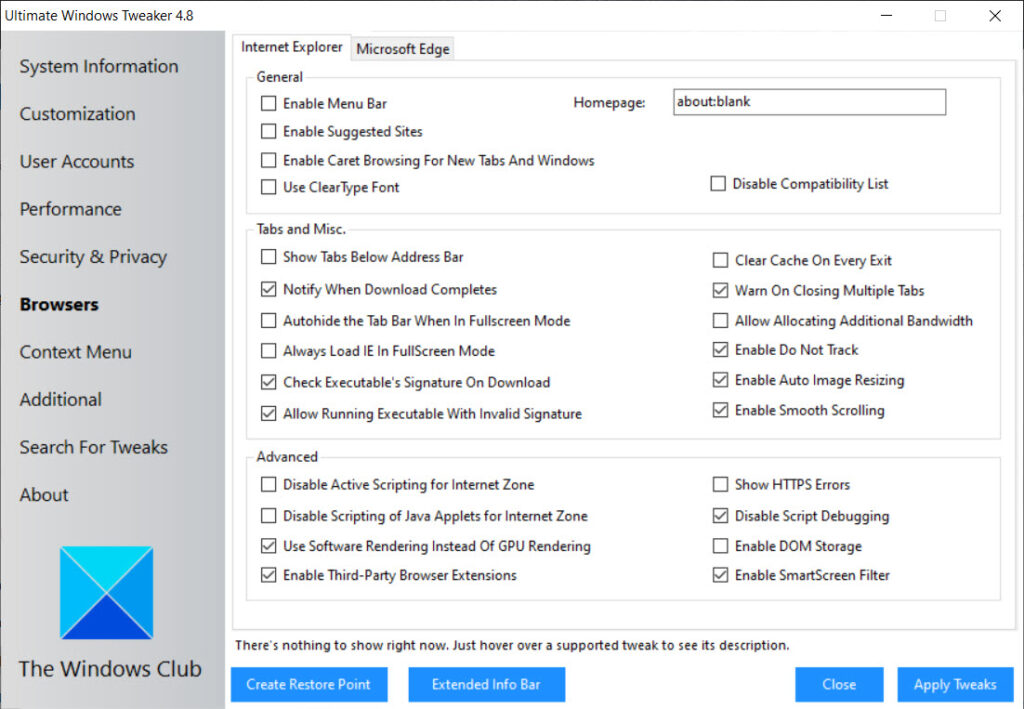Viewport: 1024px width, 709px height.
Task: Click Create Restore Point button
Action: tap(309, 684)
